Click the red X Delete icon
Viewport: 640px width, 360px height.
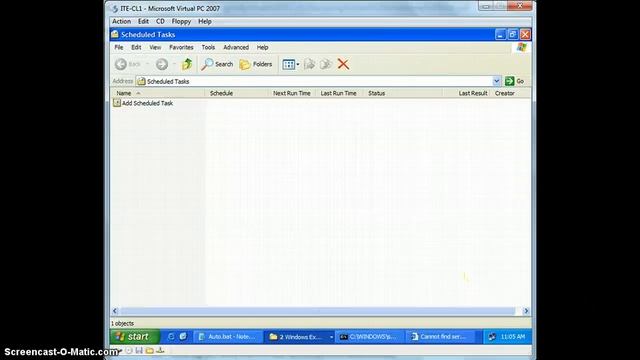pos(343,64)
